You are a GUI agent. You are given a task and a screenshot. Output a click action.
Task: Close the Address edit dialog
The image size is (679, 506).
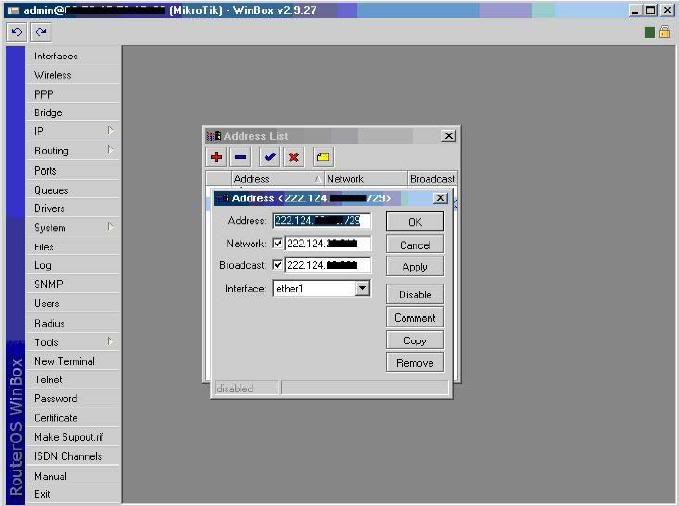440,198
